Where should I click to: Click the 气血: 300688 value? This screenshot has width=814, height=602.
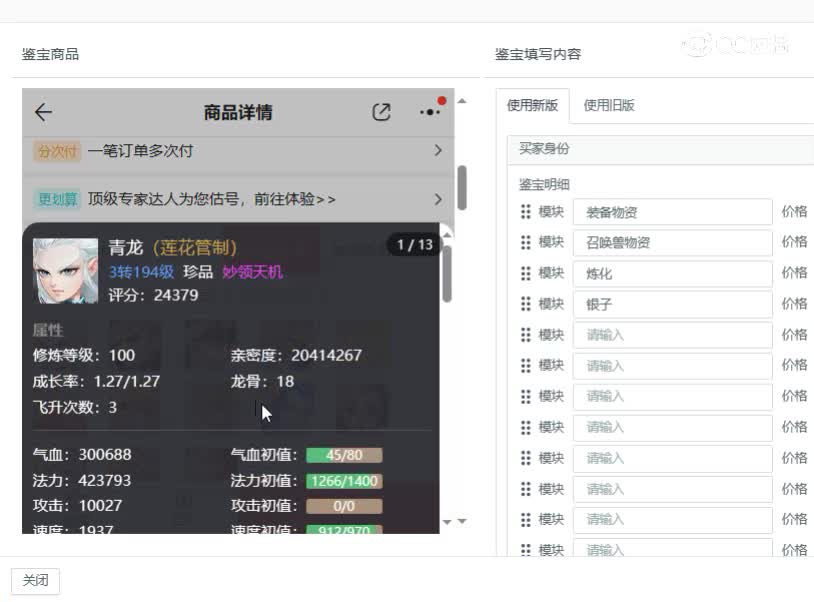[82, 455]
